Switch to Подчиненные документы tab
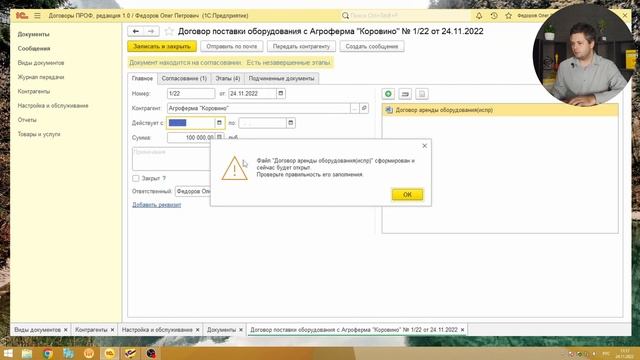Image resolution: width=640 pixels, height=360 pixels. (282, 78)
